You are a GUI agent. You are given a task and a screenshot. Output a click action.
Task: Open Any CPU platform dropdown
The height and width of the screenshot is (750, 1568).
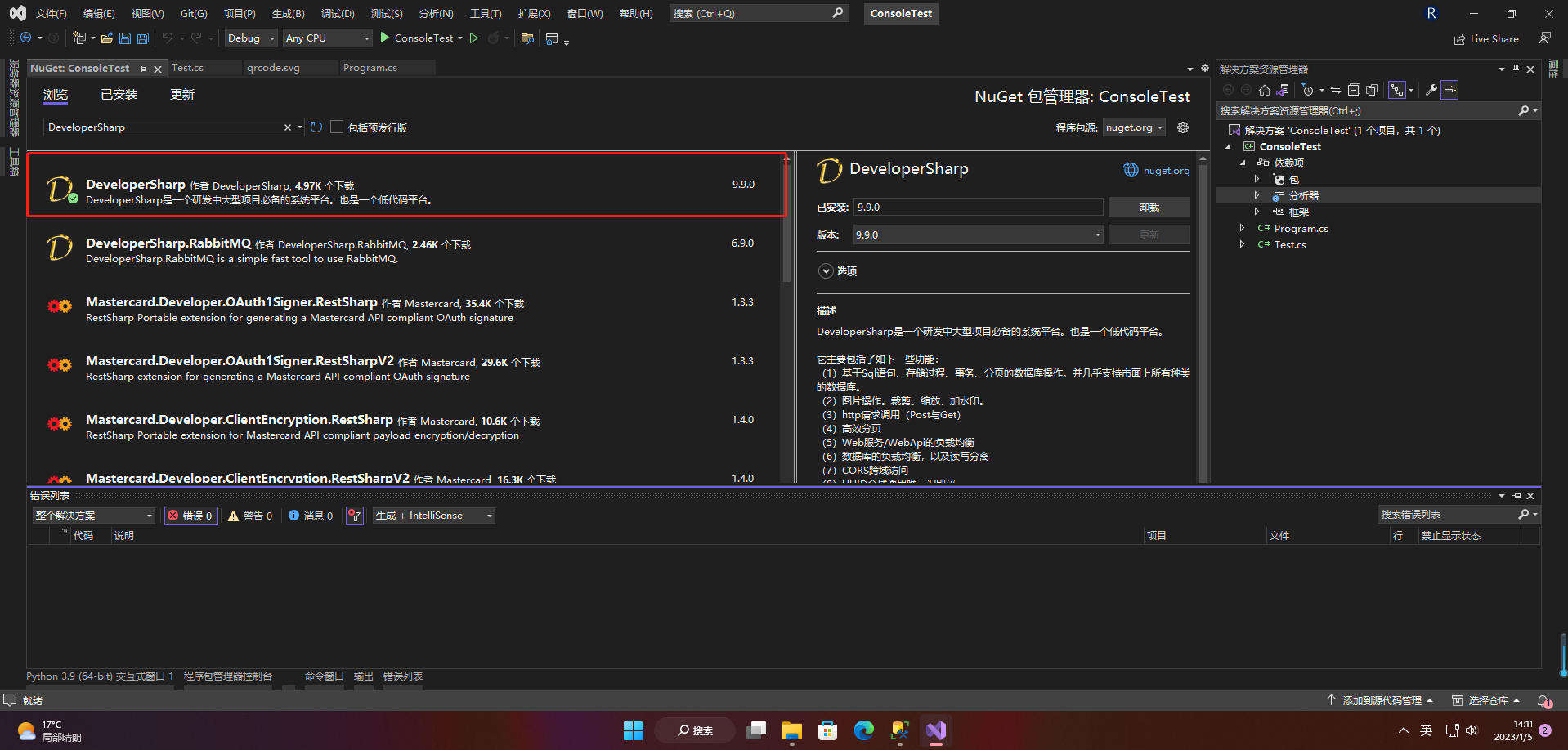pos(327,38)
